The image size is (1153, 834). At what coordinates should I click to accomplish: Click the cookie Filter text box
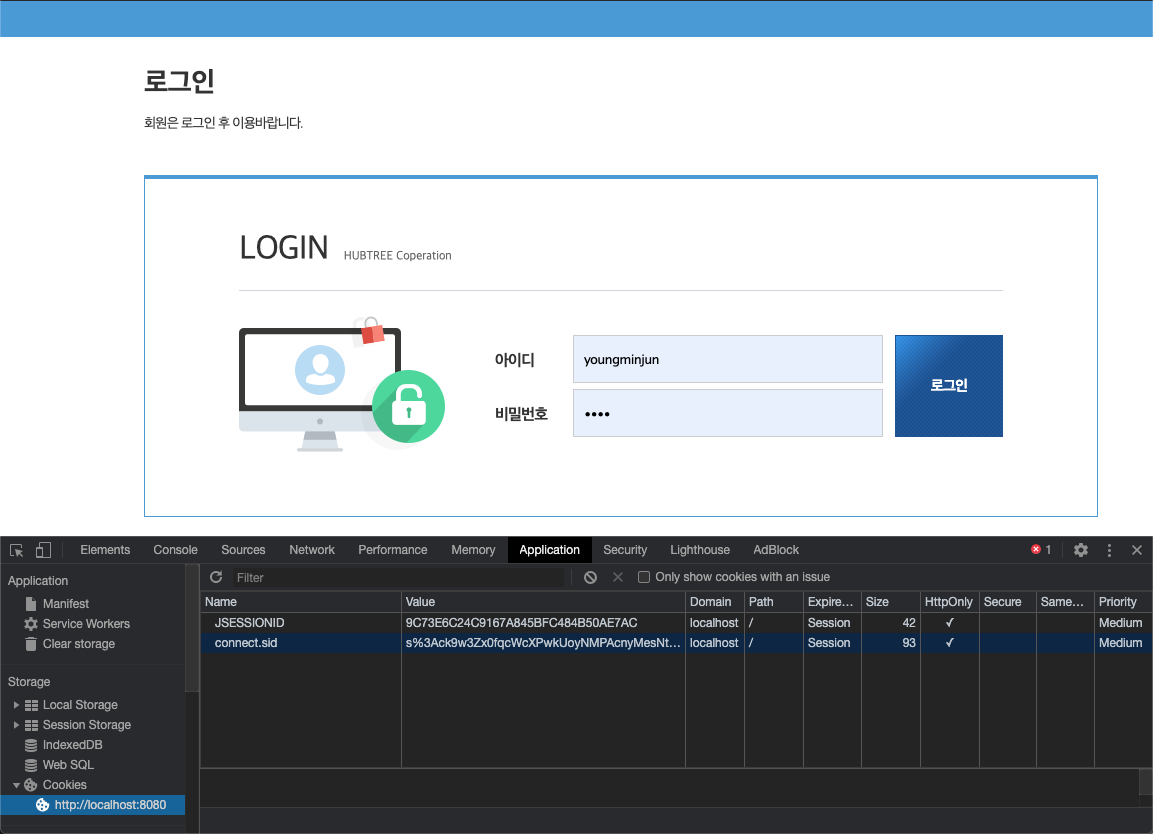point(398,577)
